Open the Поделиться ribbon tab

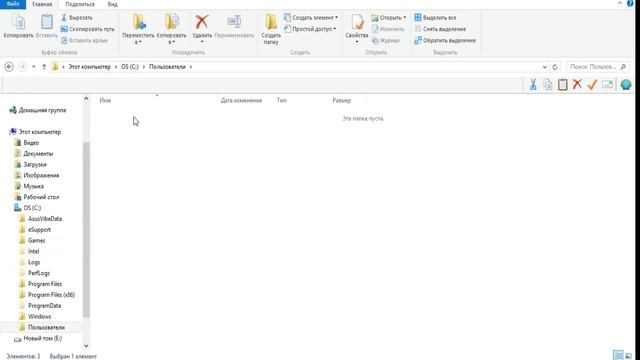tap(80, 4)
